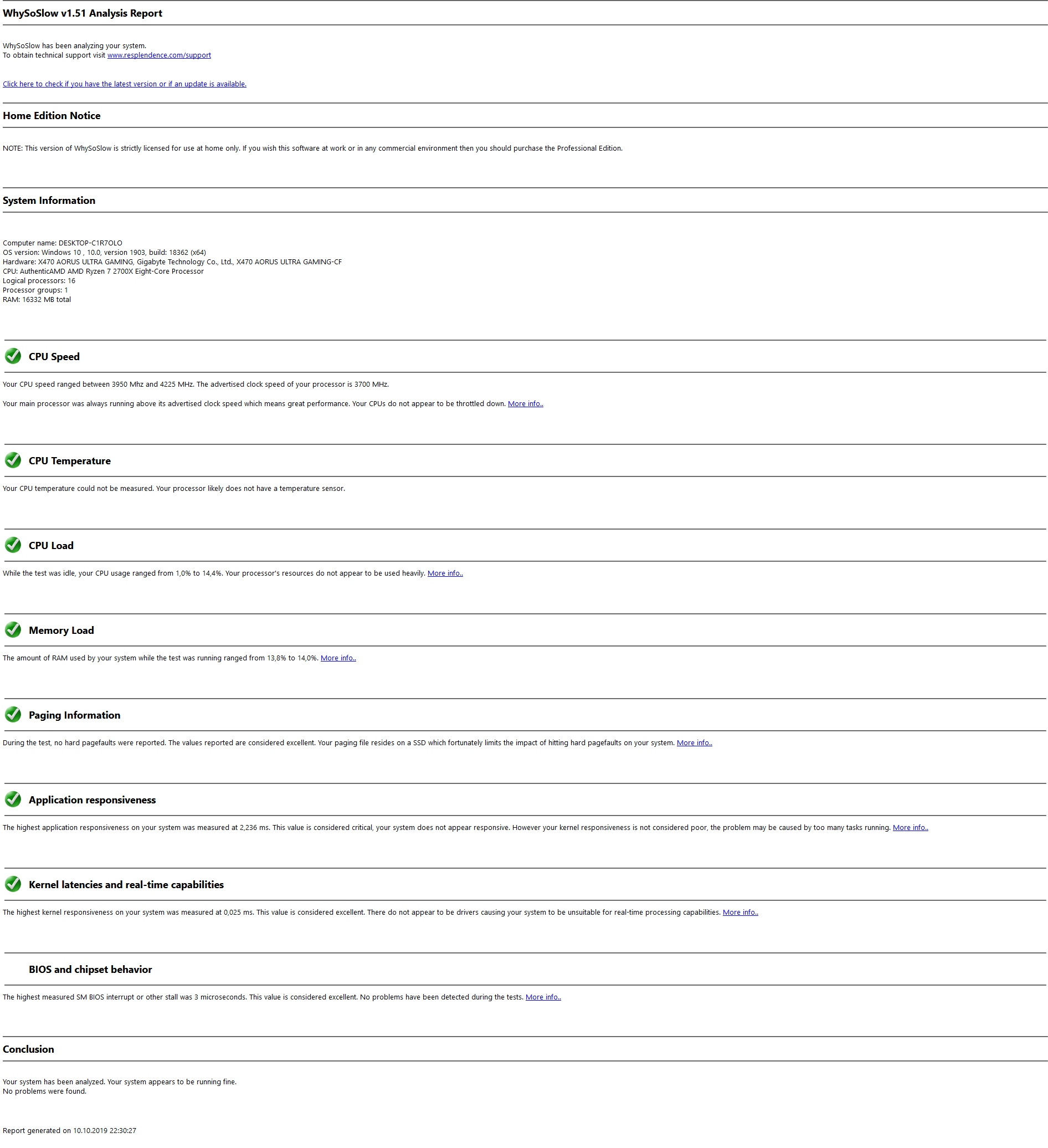Click the Kernel latencies and real-time capabilities heading
This screenshot has height=1148, width=1048.
(126, 885)
